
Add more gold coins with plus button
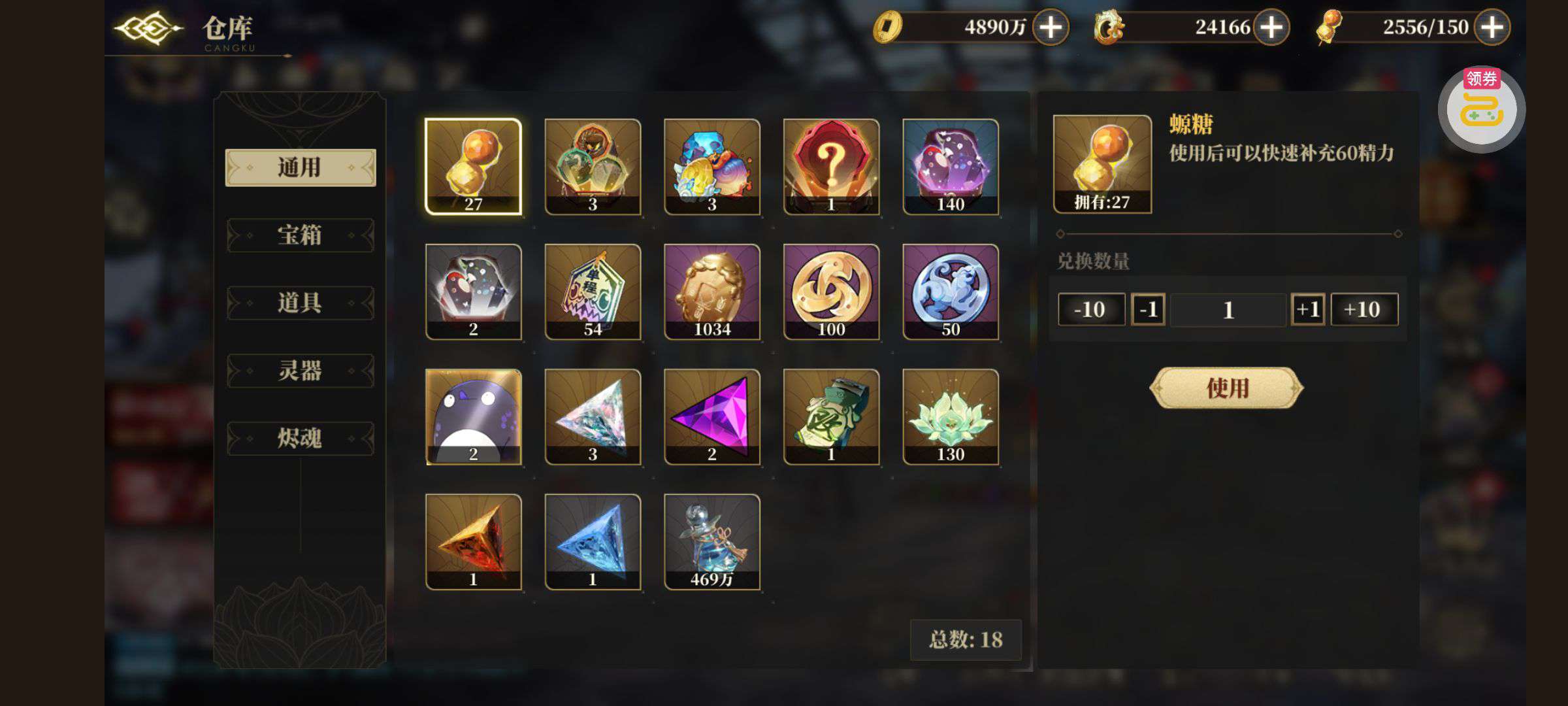pos(1050,27)
